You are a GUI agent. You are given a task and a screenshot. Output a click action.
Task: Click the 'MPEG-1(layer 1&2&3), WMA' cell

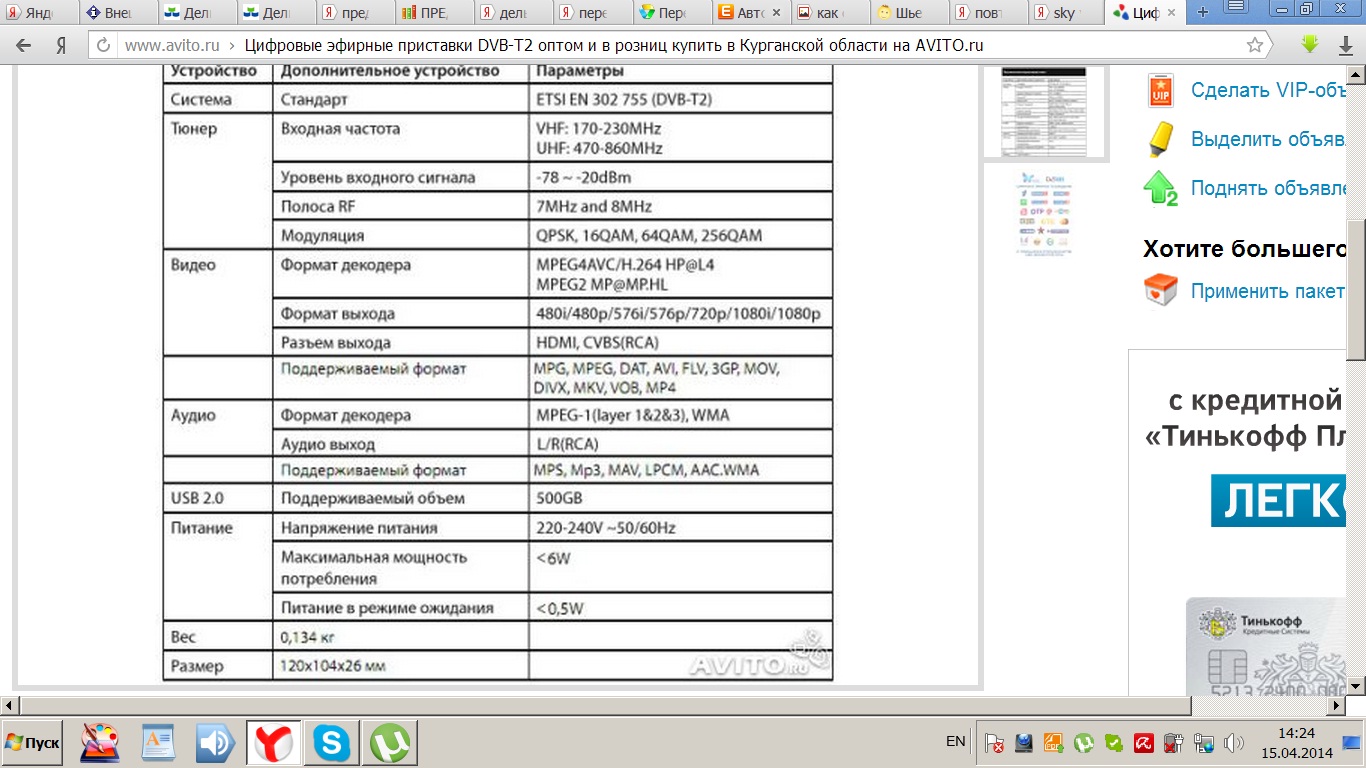680,415
